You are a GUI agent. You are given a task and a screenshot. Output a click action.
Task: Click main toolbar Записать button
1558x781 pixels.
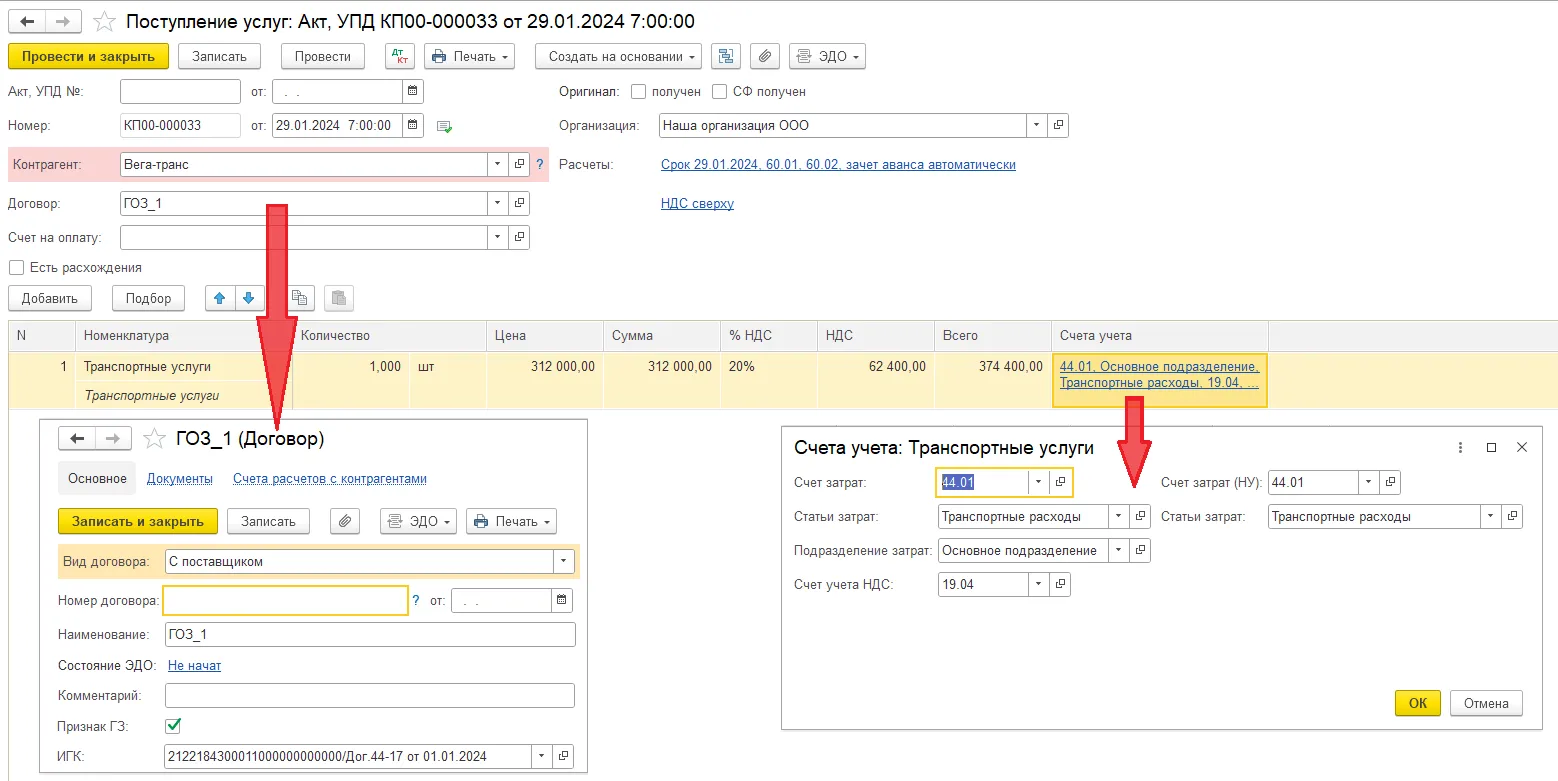pyautogui.click(x=219, y=57)
